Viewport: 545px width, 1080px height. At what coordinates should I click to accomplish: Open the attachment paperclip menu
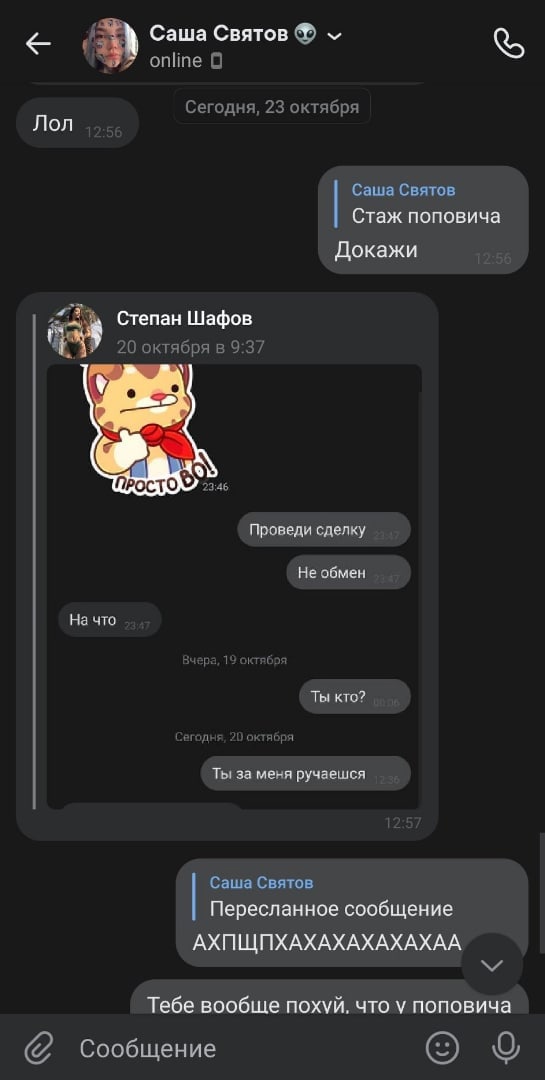pos(39,1048)
